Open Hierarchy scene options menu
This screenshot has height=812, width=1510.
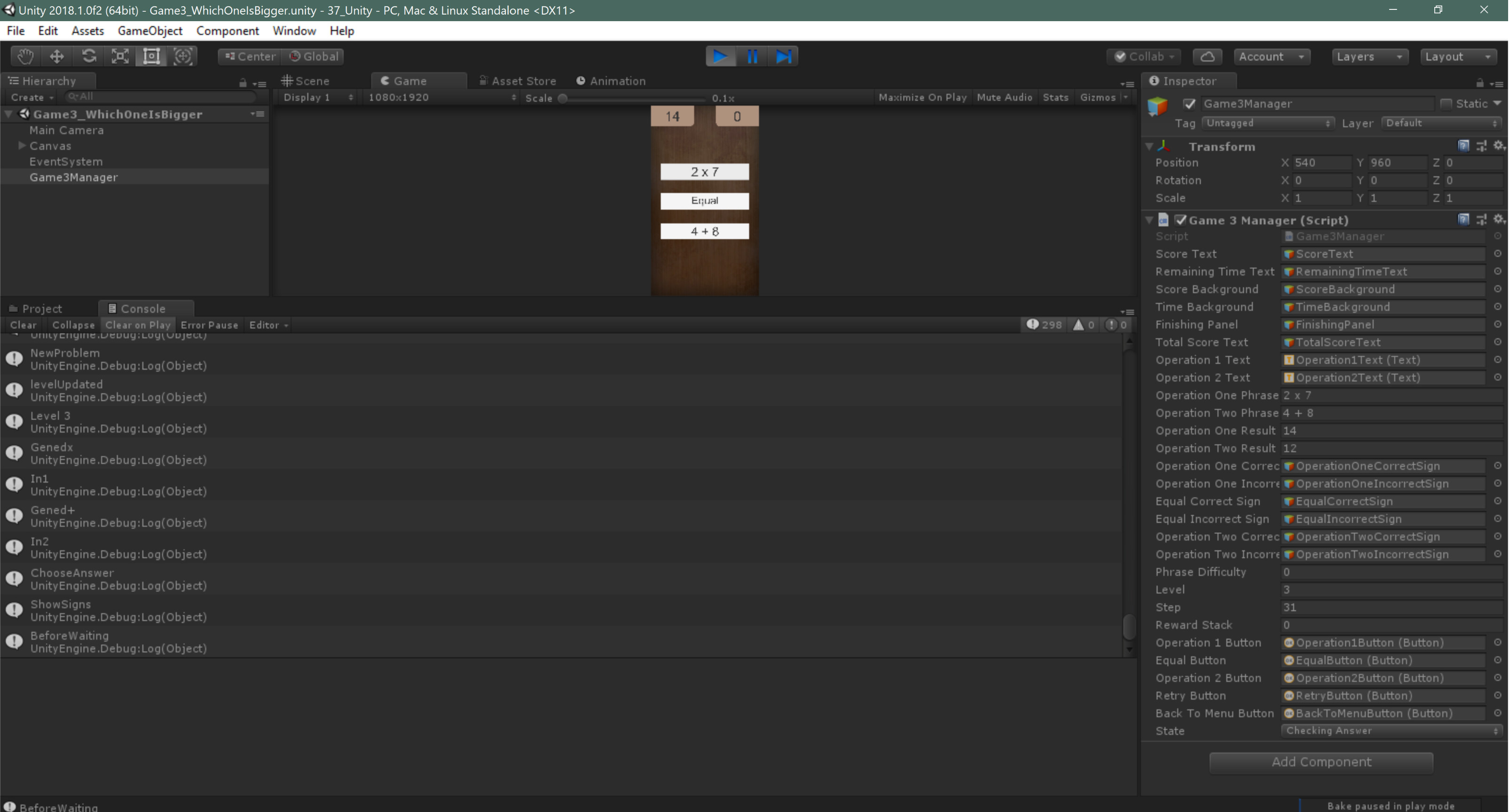pos(258,114)
